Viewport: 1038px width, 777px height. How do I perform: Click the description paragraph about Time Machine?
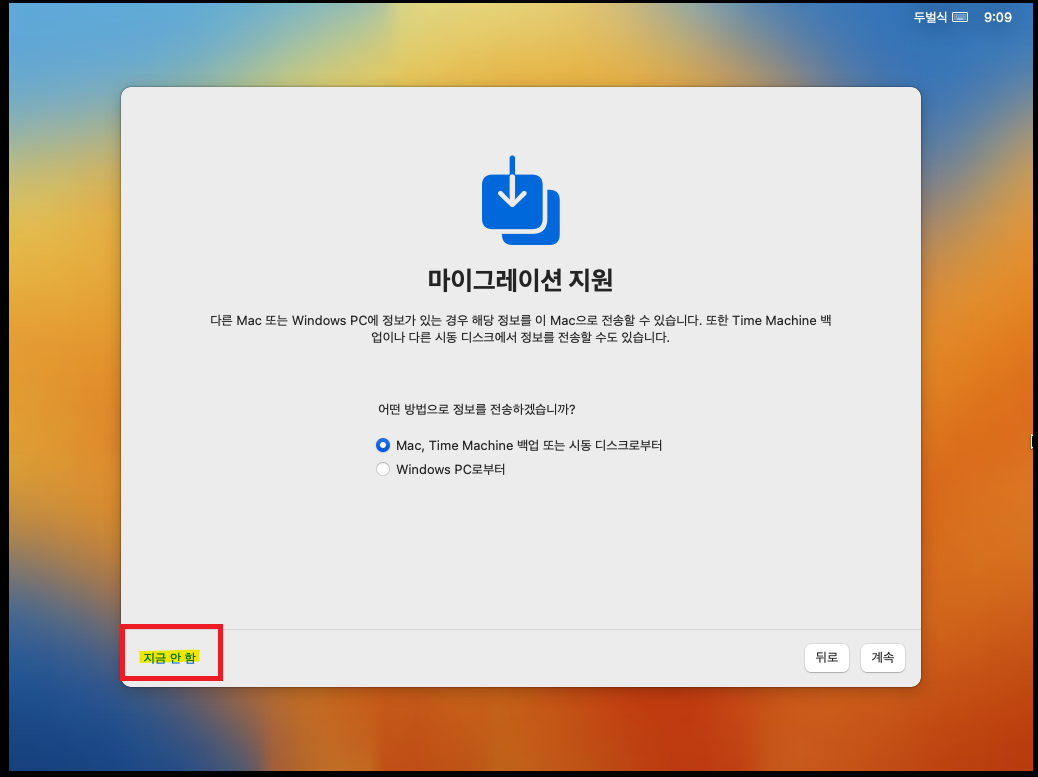tap(520, 329)
